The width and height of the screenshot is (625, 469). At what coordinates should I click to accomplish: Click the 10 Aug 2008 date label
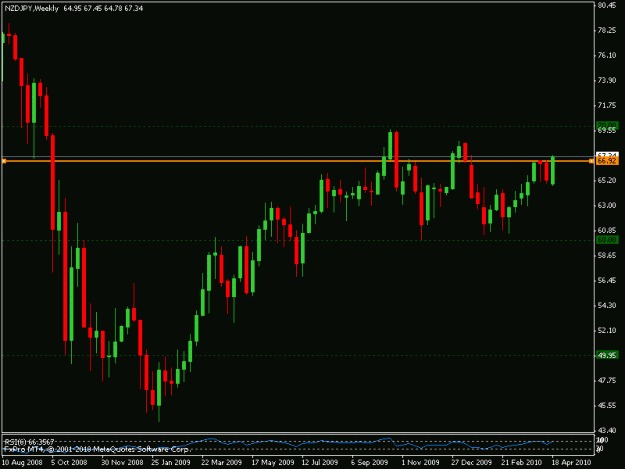(x=22, y=463)
